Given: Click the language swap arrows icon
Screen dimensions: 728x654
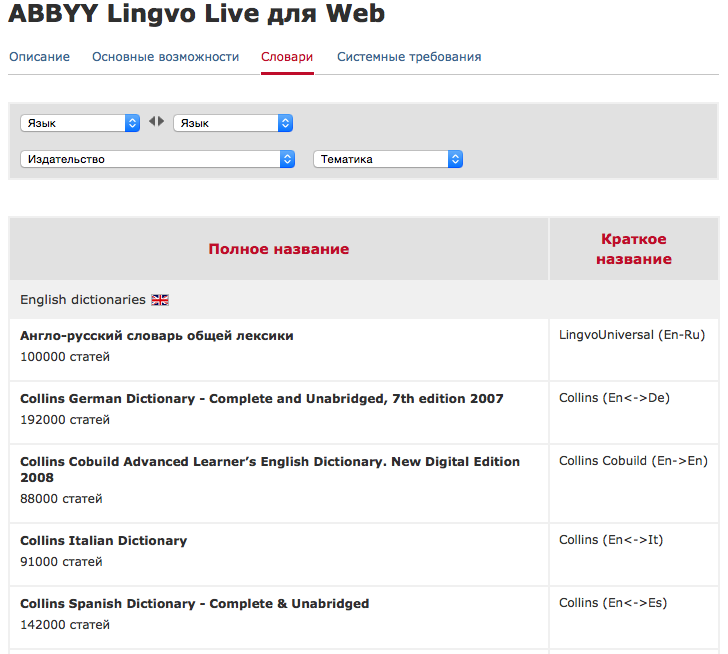Looking at the screenshot, I should [156, 121].
